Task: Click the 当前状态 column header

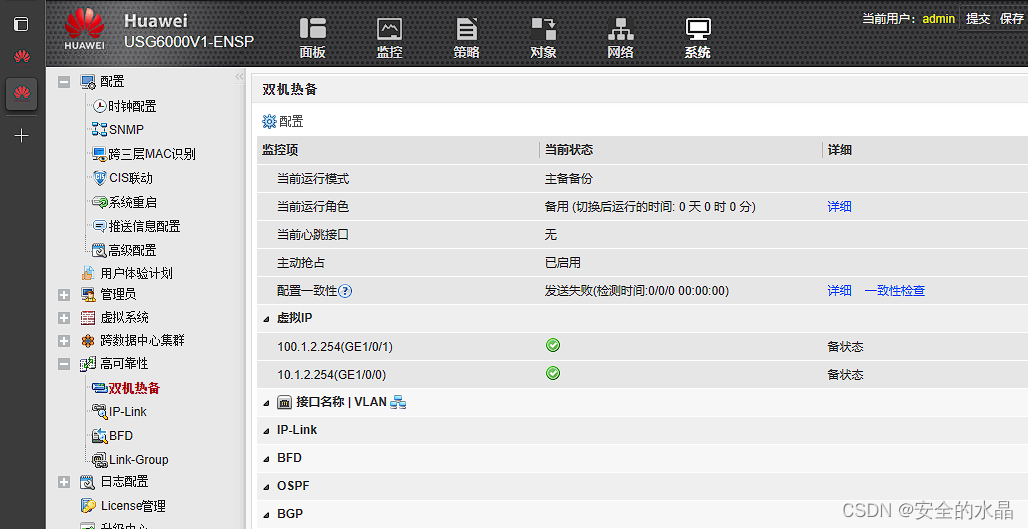Action: point(568,150)
